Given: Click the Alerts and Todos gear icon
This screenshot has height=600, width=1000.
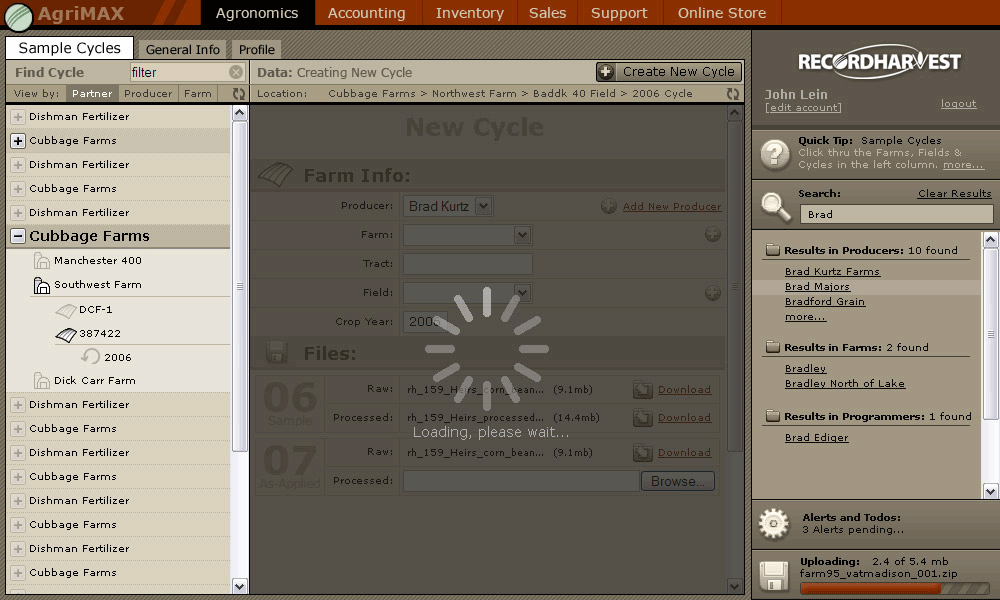Looking at the screenshot, I should tap(774, 523).
